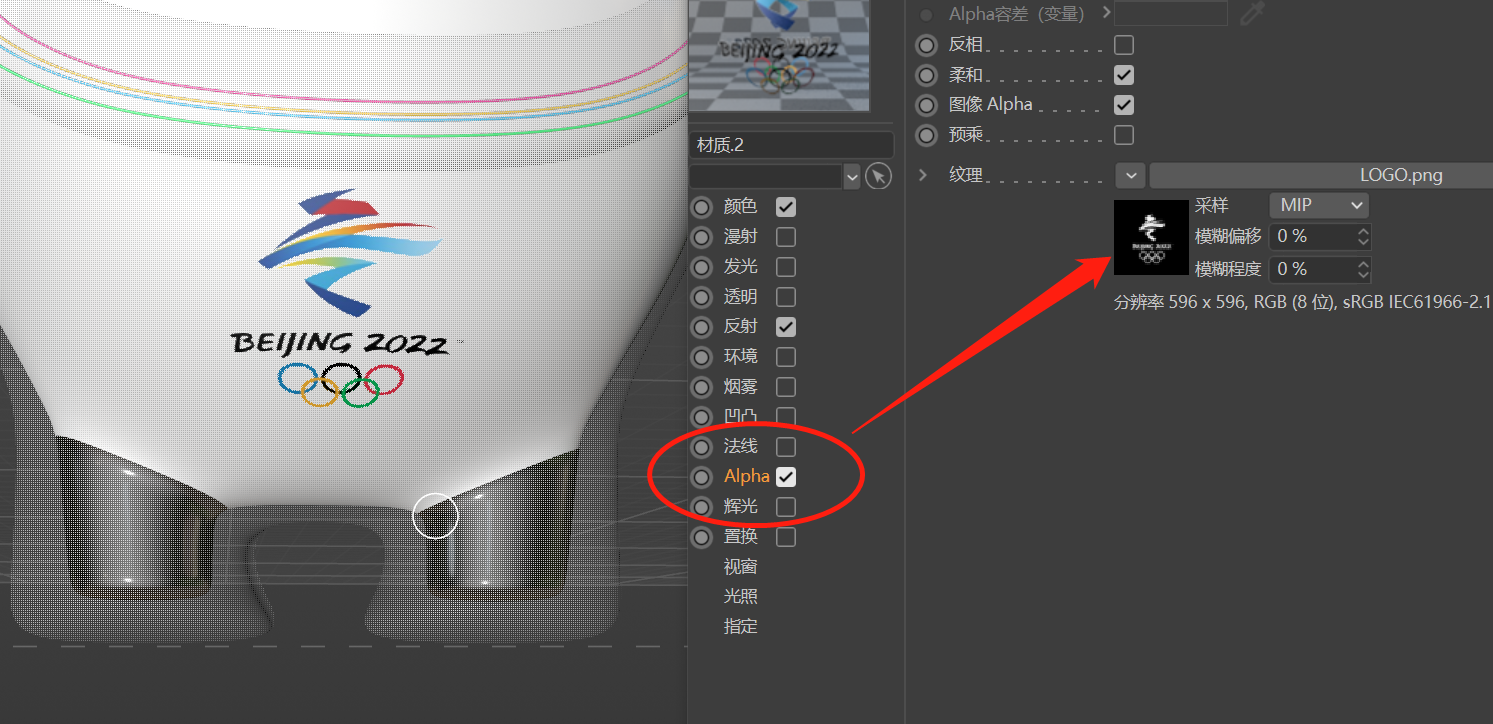This screenshot has width=1493, height=724.
Task: Click the 材质.2 material name field
Action: click(791, 145)
